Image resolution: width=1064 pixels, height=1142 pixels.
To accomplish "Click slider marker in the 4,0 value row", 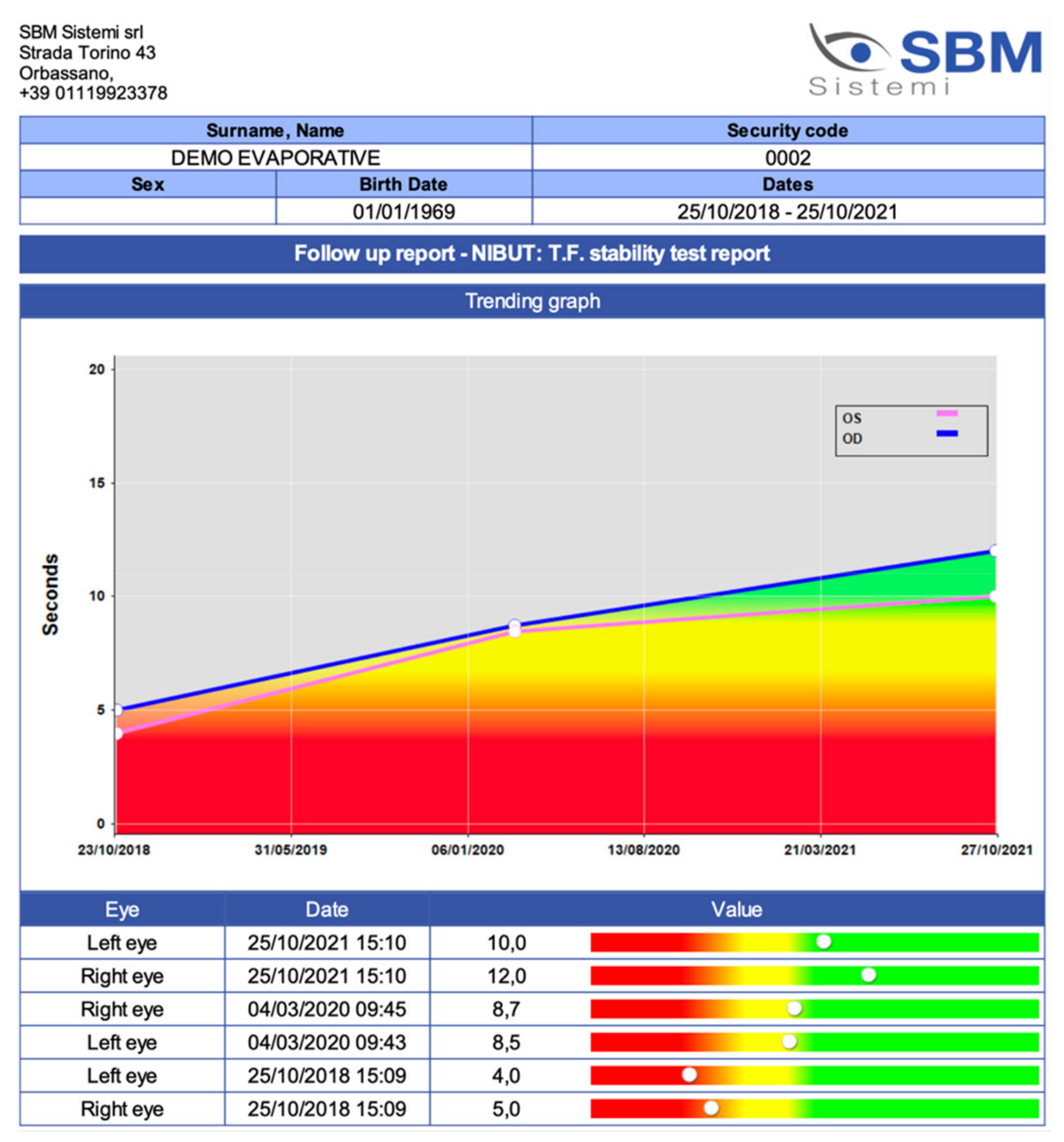I will [689, 1074].
